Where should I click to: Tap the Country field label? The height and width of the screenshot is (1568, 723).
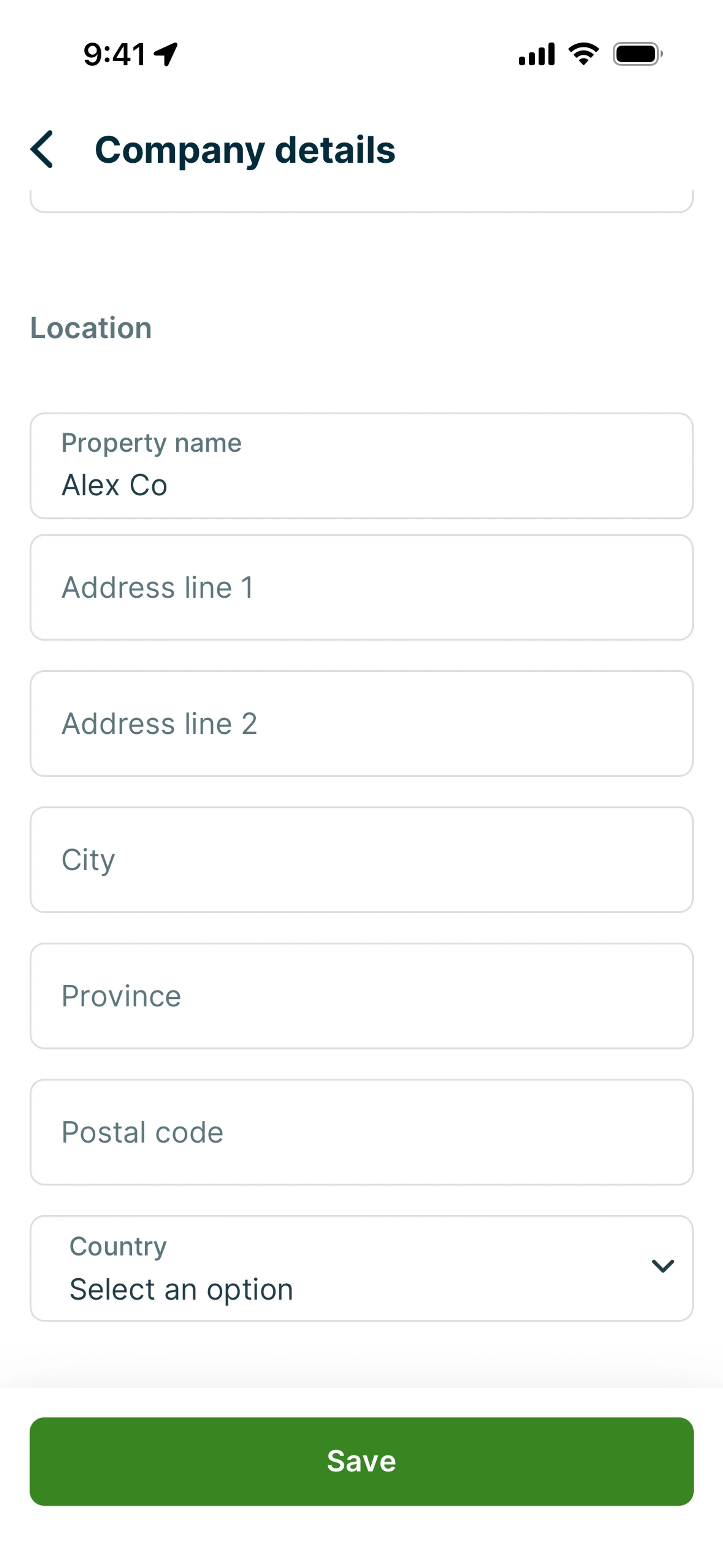pyautogui.click(x=118, y=1246)
